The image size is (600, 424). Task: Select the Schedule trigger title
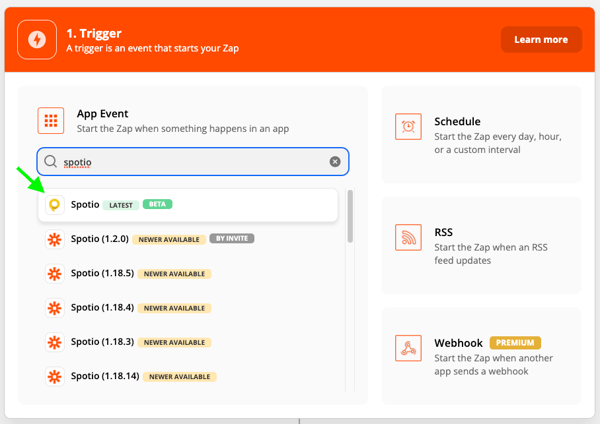click(x=457, y=121)
